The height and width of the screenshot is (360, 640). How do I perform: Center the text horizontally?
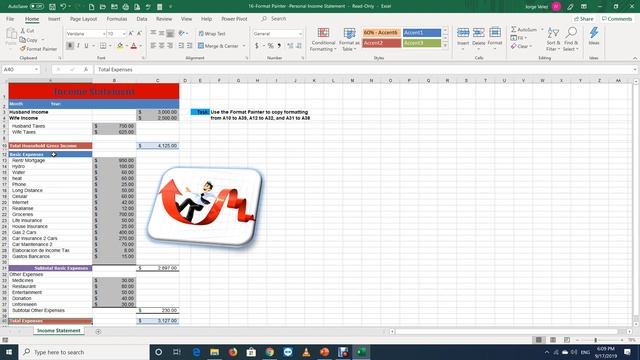(x=162, y=46)
